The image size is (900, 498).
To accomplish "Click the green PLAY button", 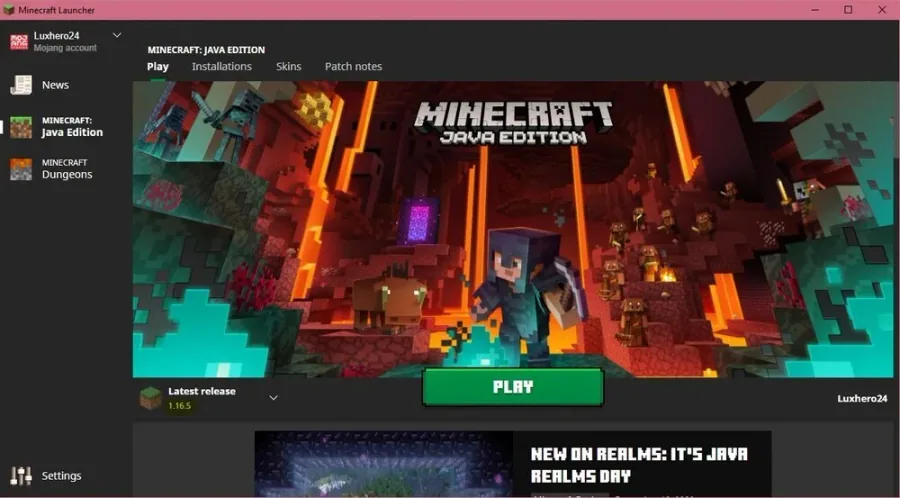I will point(513,387).
